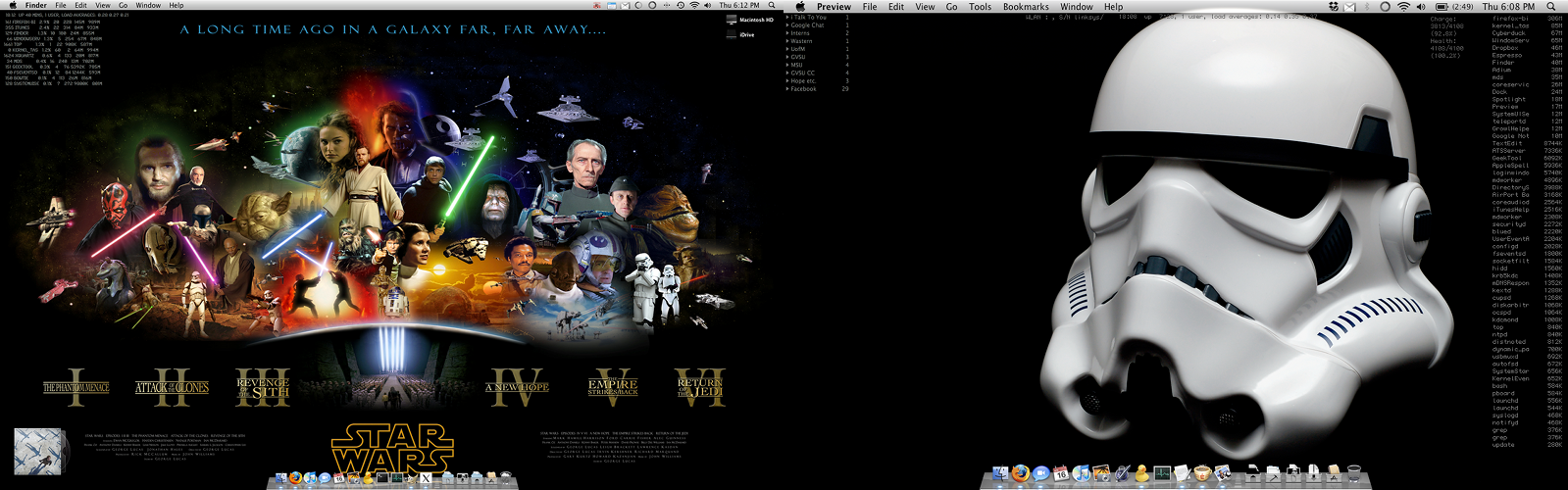Image resolution: width=1568 pixels, height=490 pixels.
Task: Expand the Western contact group
Action: tap(788, 41)
